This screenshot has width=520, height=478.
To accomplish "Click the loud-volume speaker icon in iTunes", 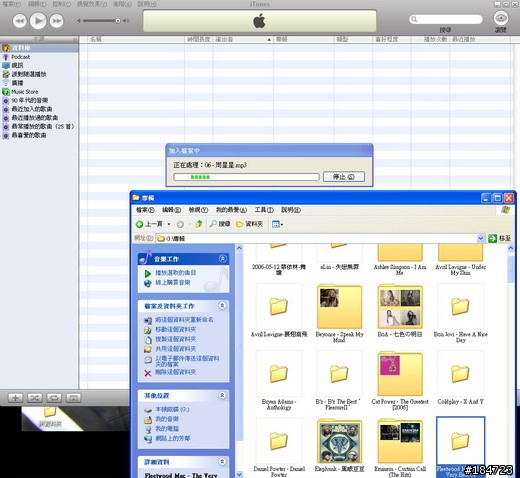I will click(126, 21).
